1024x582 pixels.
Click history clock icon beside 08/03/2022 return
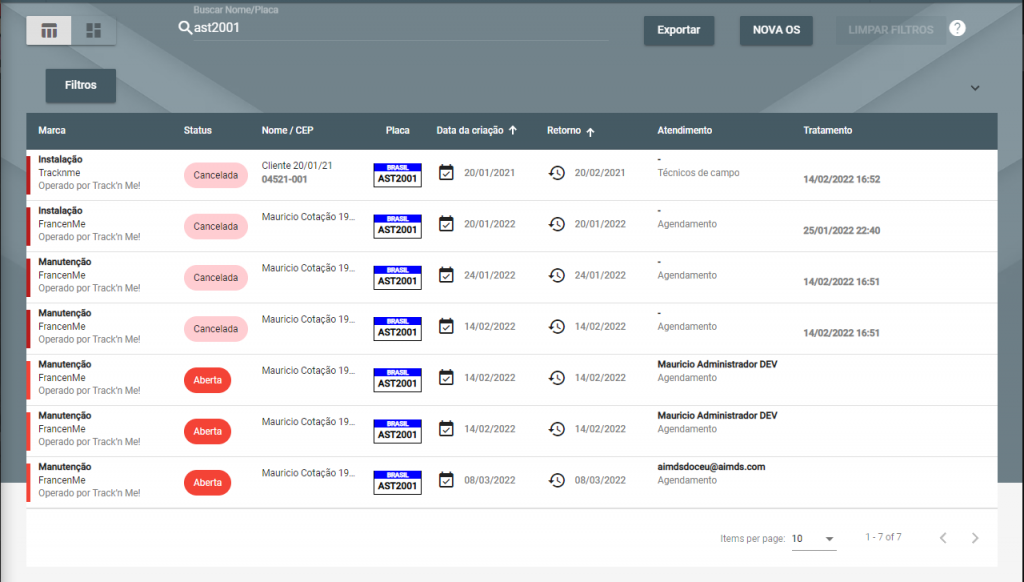tap(556, 480)
